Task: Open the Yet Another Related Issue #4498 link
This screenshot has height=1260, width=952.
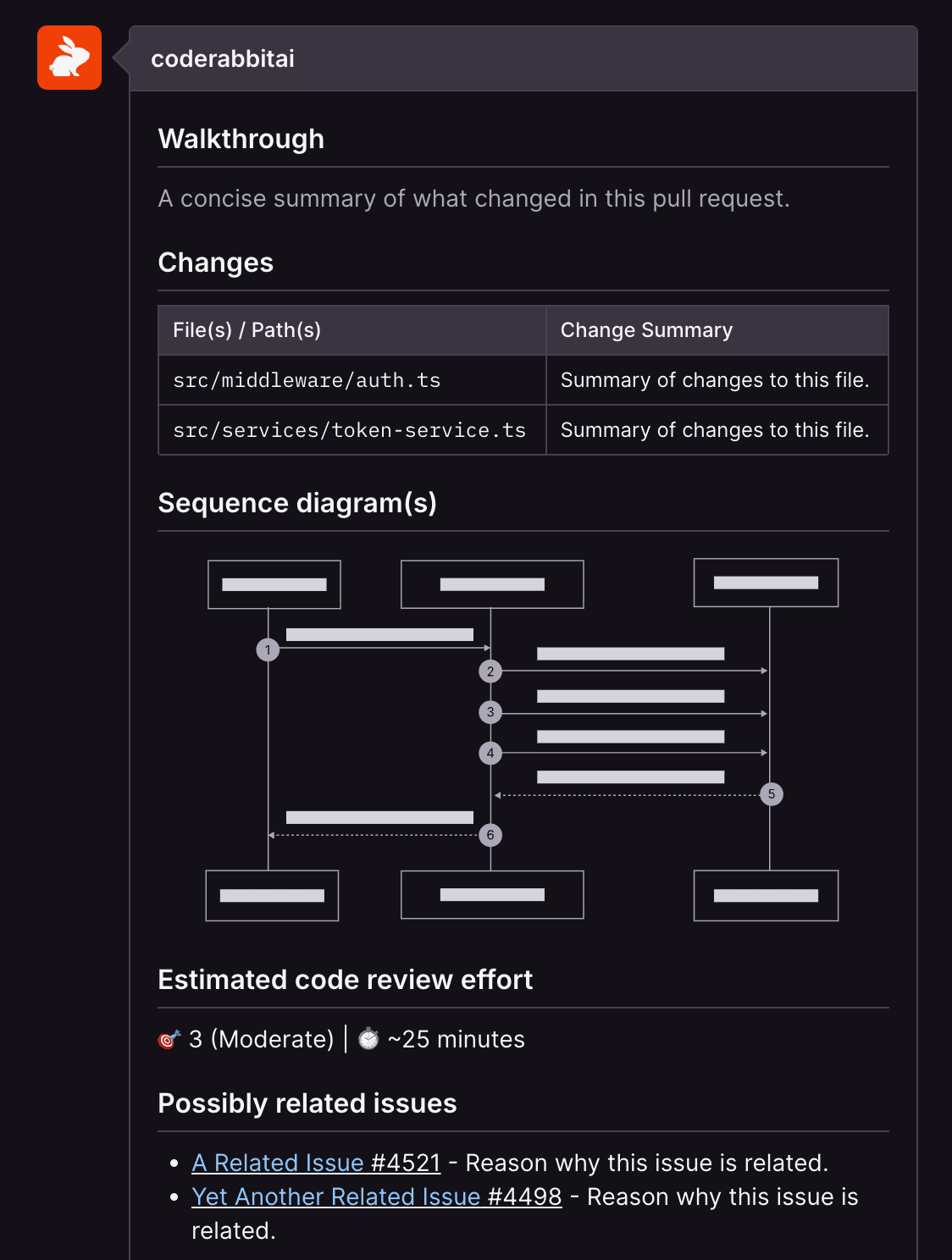Action: [x=377, y=1196]
